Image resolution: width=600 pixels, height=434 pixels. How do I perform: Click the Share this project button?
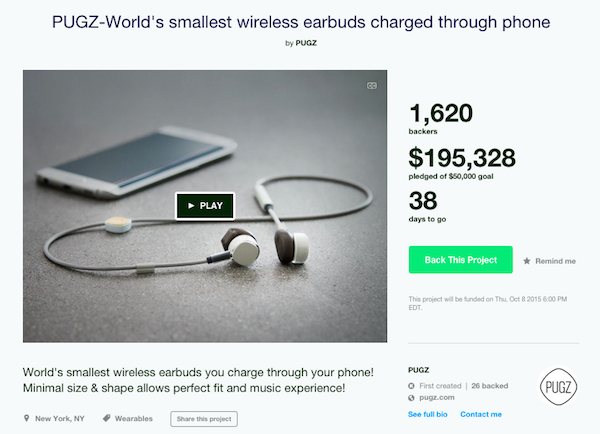(x=204, y=419)
